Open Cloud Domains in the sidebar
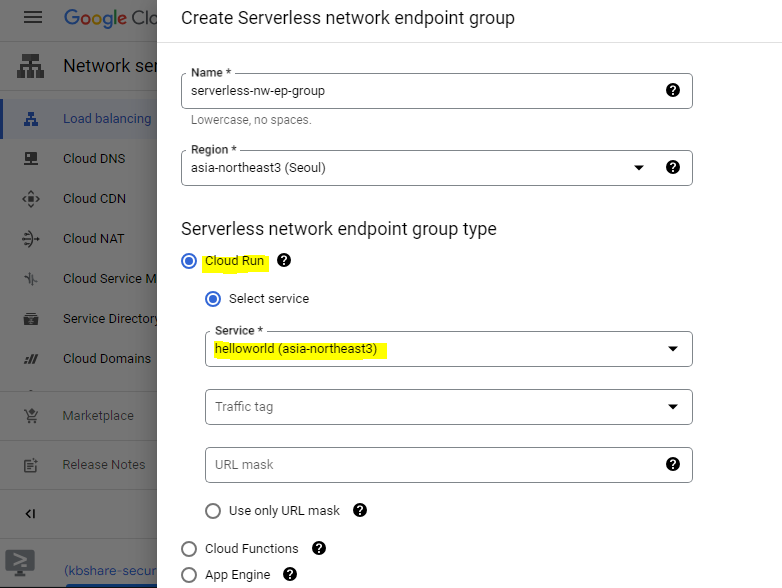 pyautogui.click(x=107, y=359)
